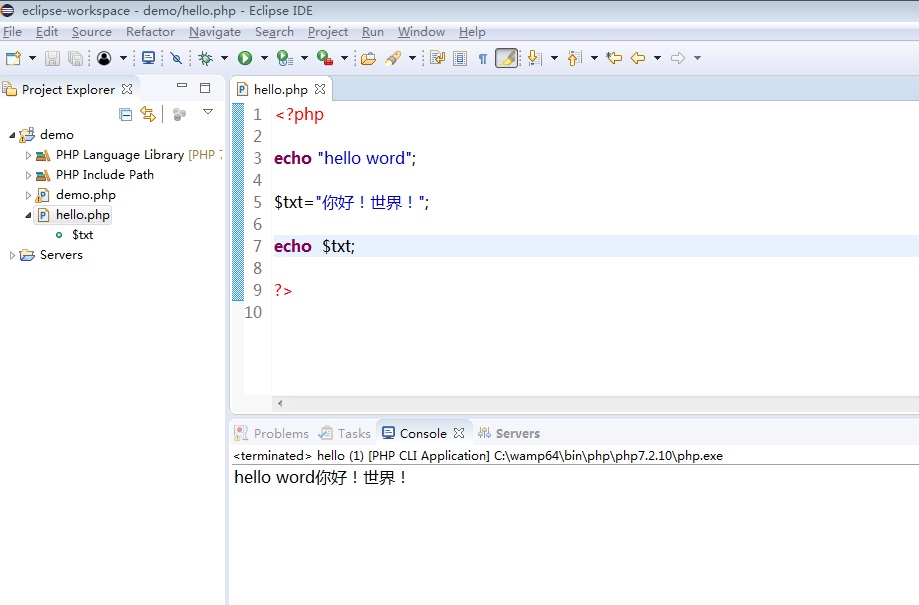Image resolution: width=919 pixels, height=605 pixels.
Task: Click the Last Edit Location icon
Action: (614, 58)
